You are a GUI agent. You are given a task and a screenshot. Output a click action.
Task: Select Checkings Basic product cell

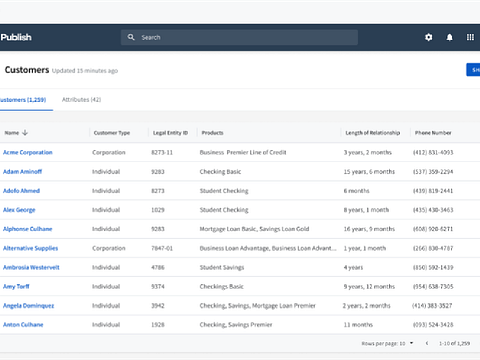tap(222, 286)
